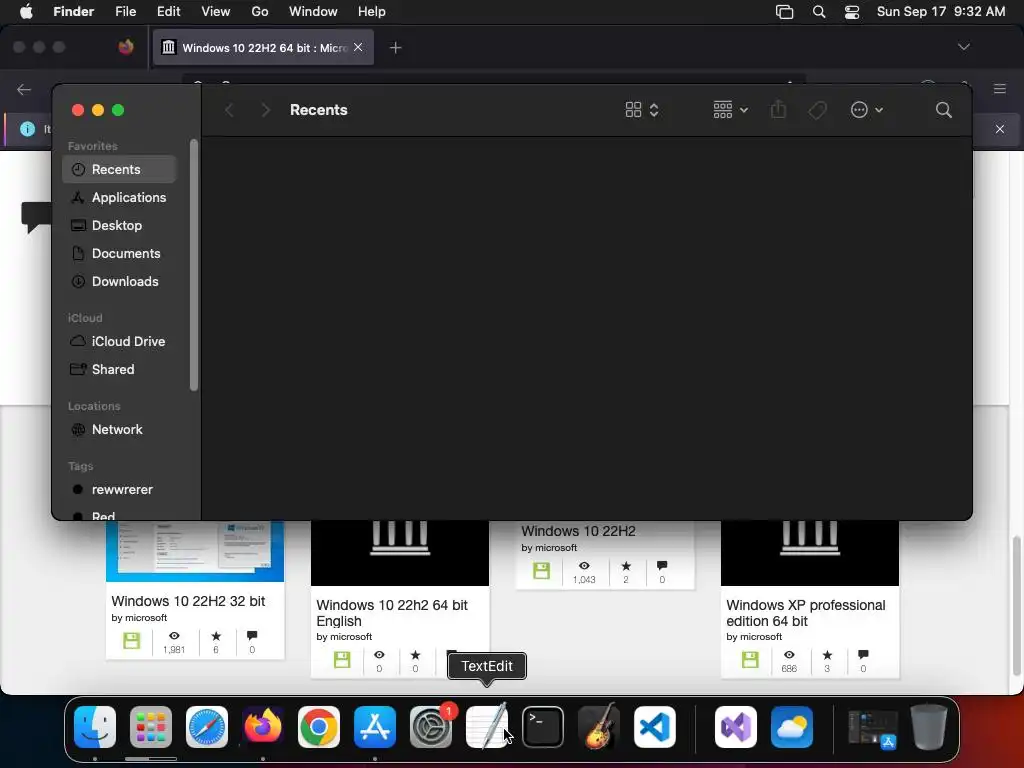Open the Window menu

tap(313, 12)
